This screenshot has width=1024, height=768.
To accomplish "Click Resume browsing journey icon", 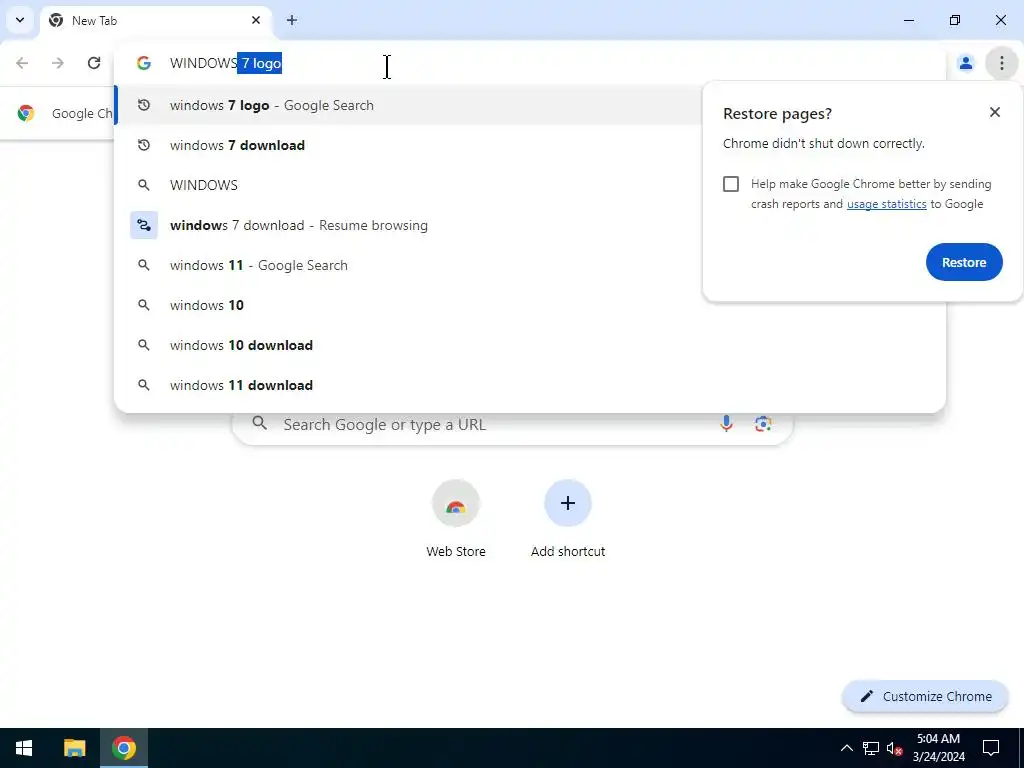I will [144, 225].
